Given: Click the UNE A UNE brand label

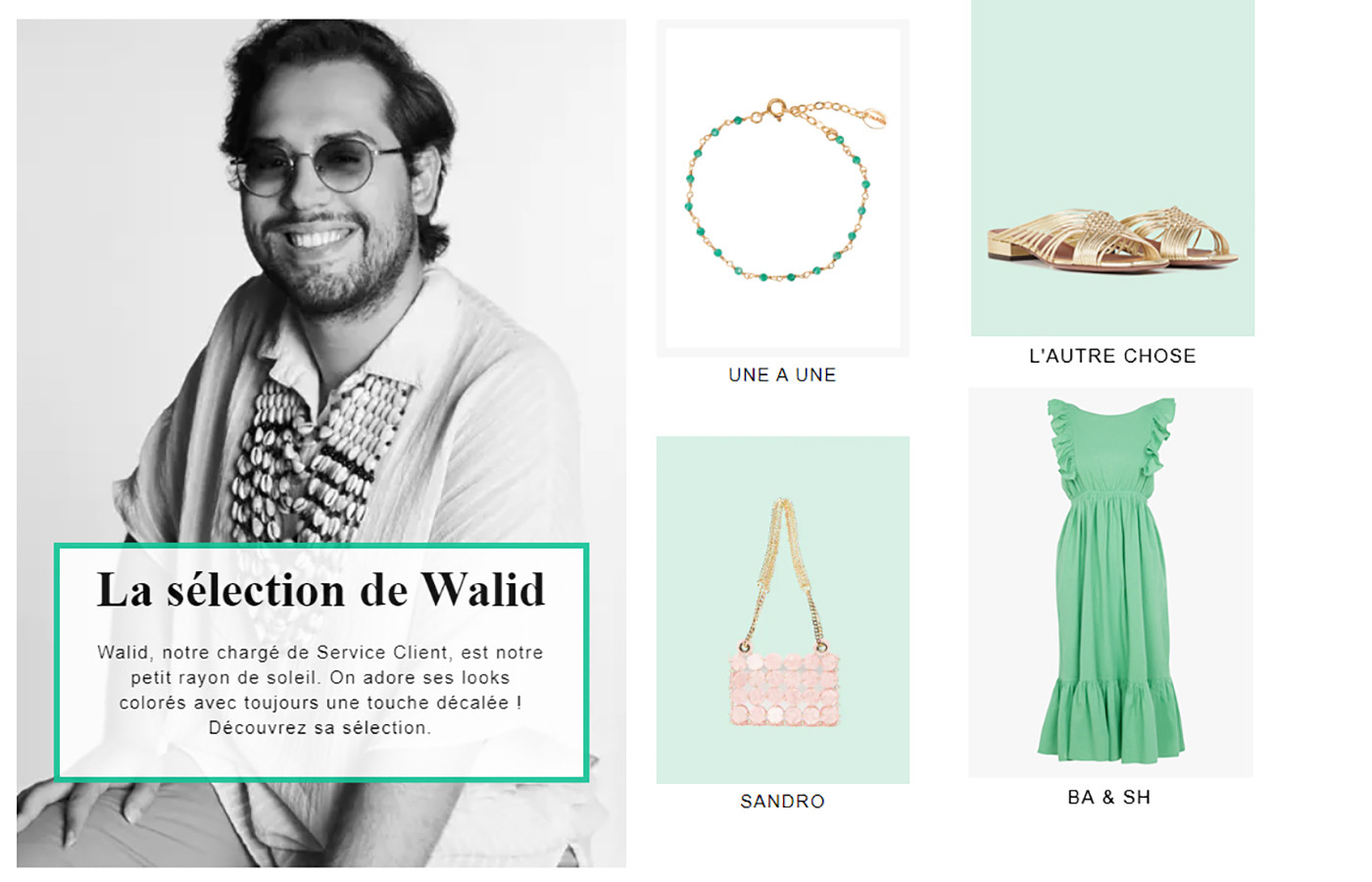Looking at the screenshot, I should coord(782,374).
